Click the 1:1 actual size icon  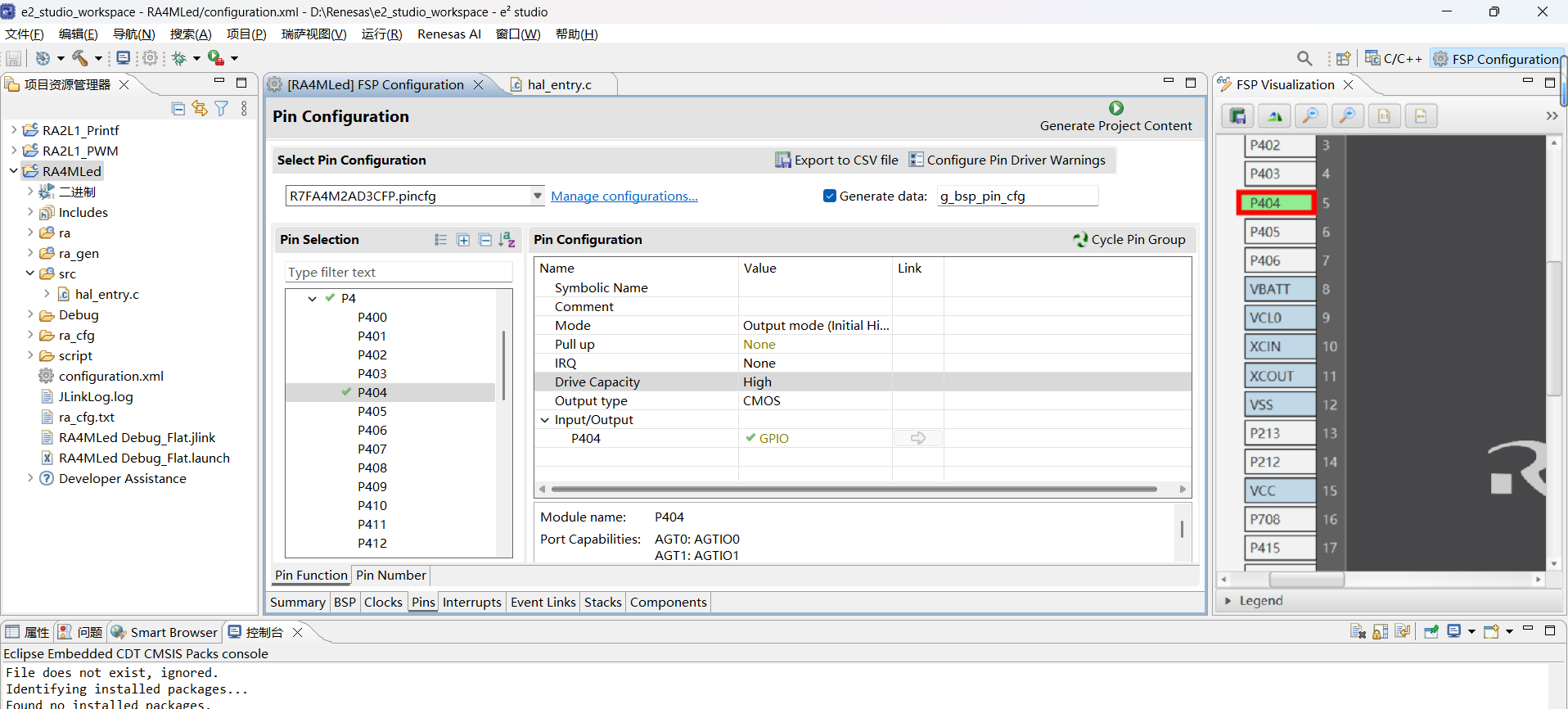click(1384, 115)
